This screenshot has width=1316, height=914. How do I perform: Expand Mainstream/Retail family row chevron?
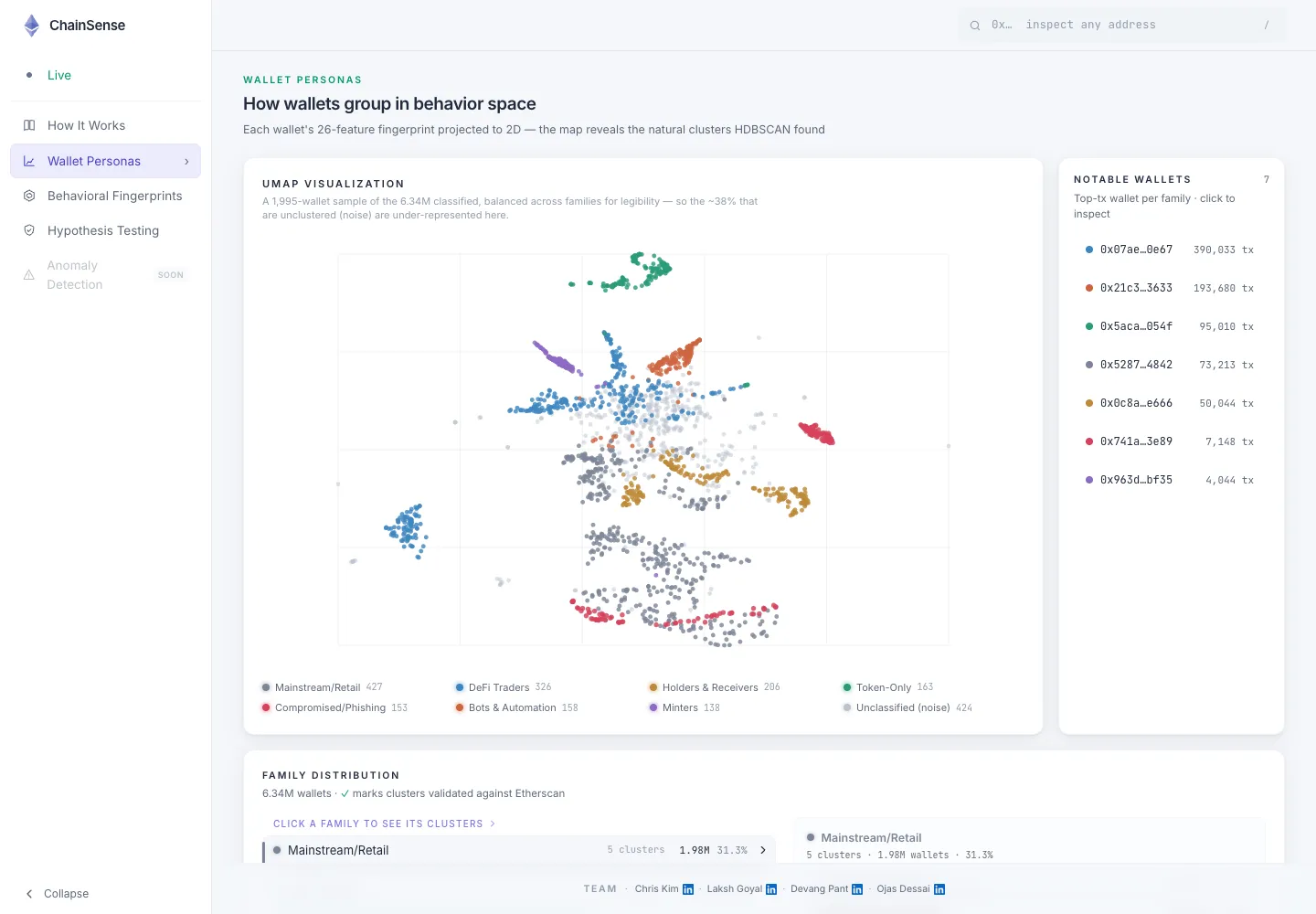click(x=763, y=850)
